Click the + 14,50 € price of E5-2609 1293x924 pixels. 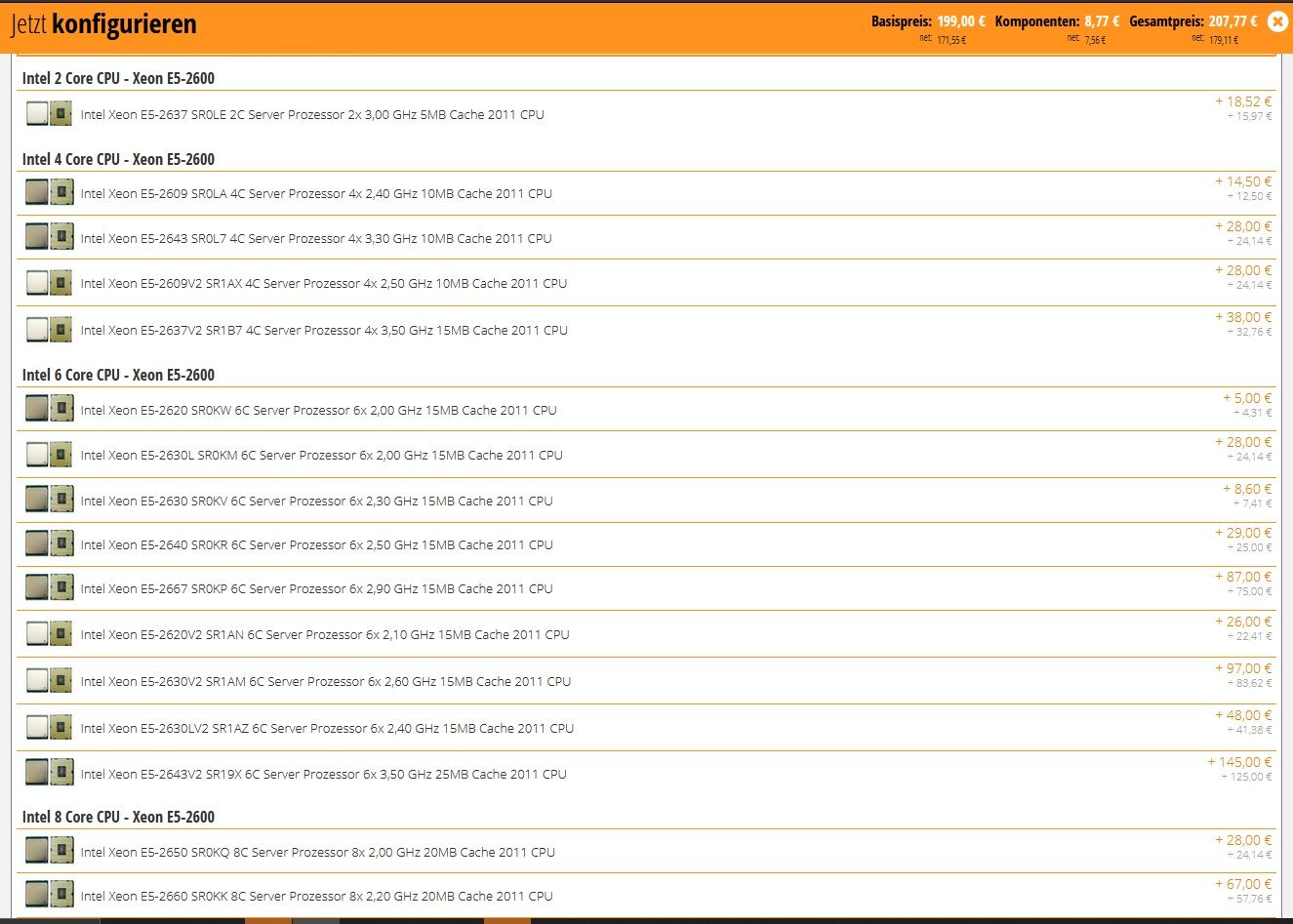(x=1243, y=181)
